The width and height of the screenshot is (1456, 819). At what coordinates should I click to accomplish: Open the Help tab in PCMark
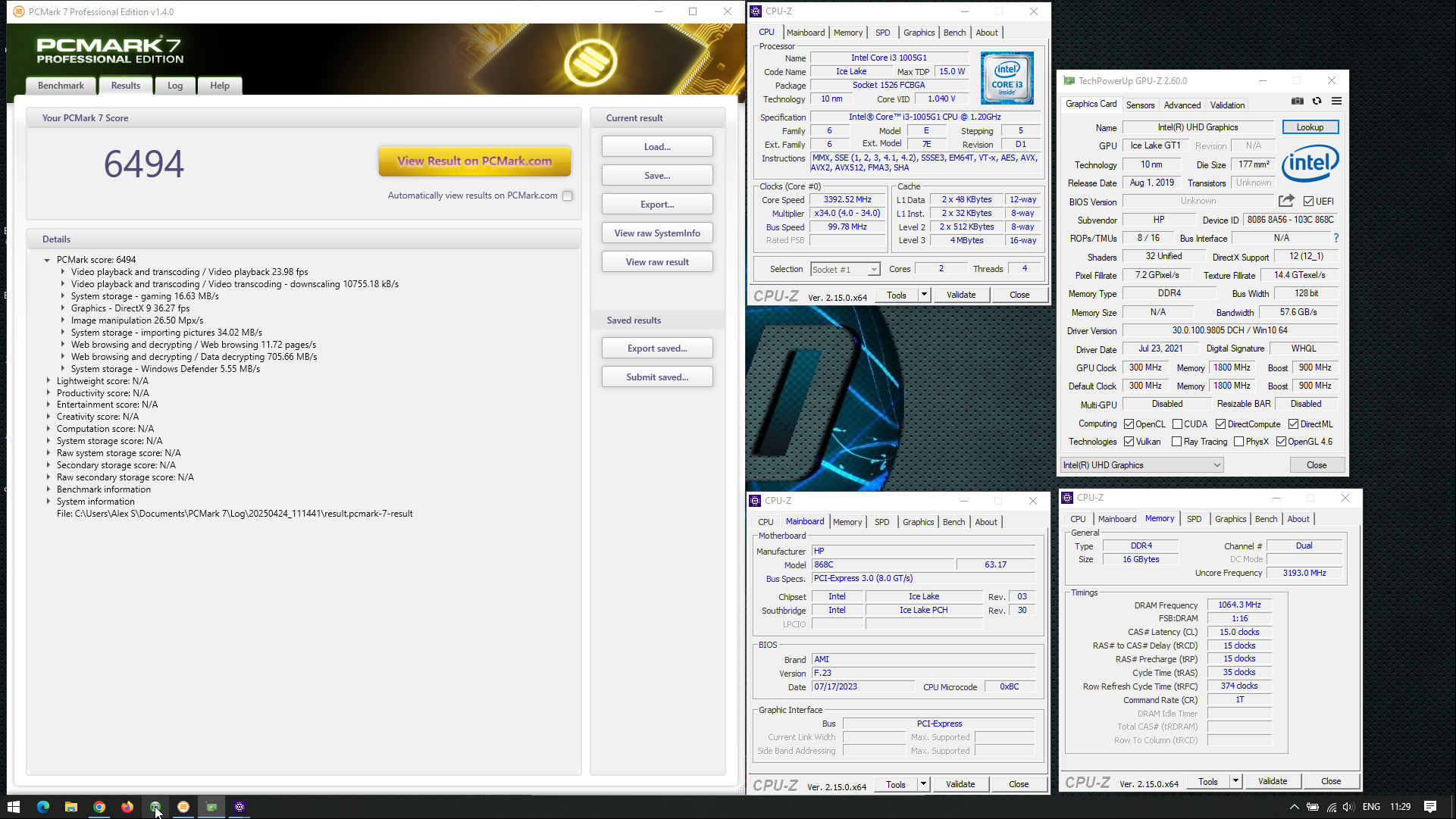coord(220,86)
